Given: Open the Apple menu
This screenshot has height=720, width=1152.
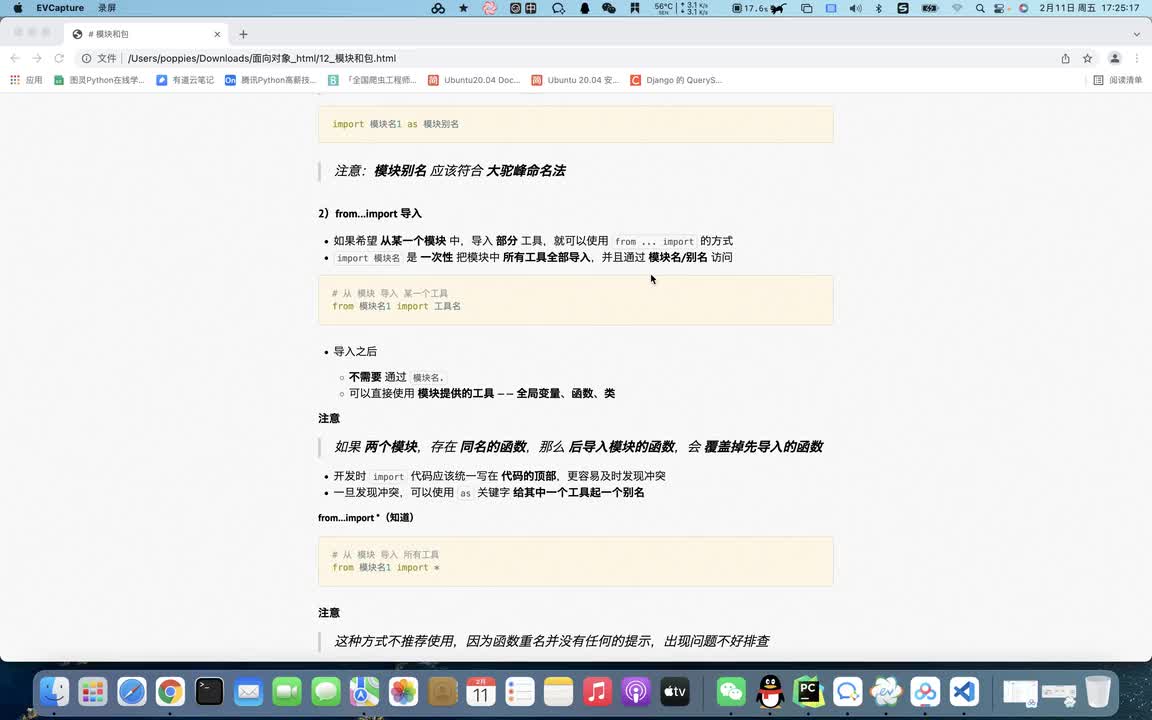Looking at the screenshot, I should (18, 8).
